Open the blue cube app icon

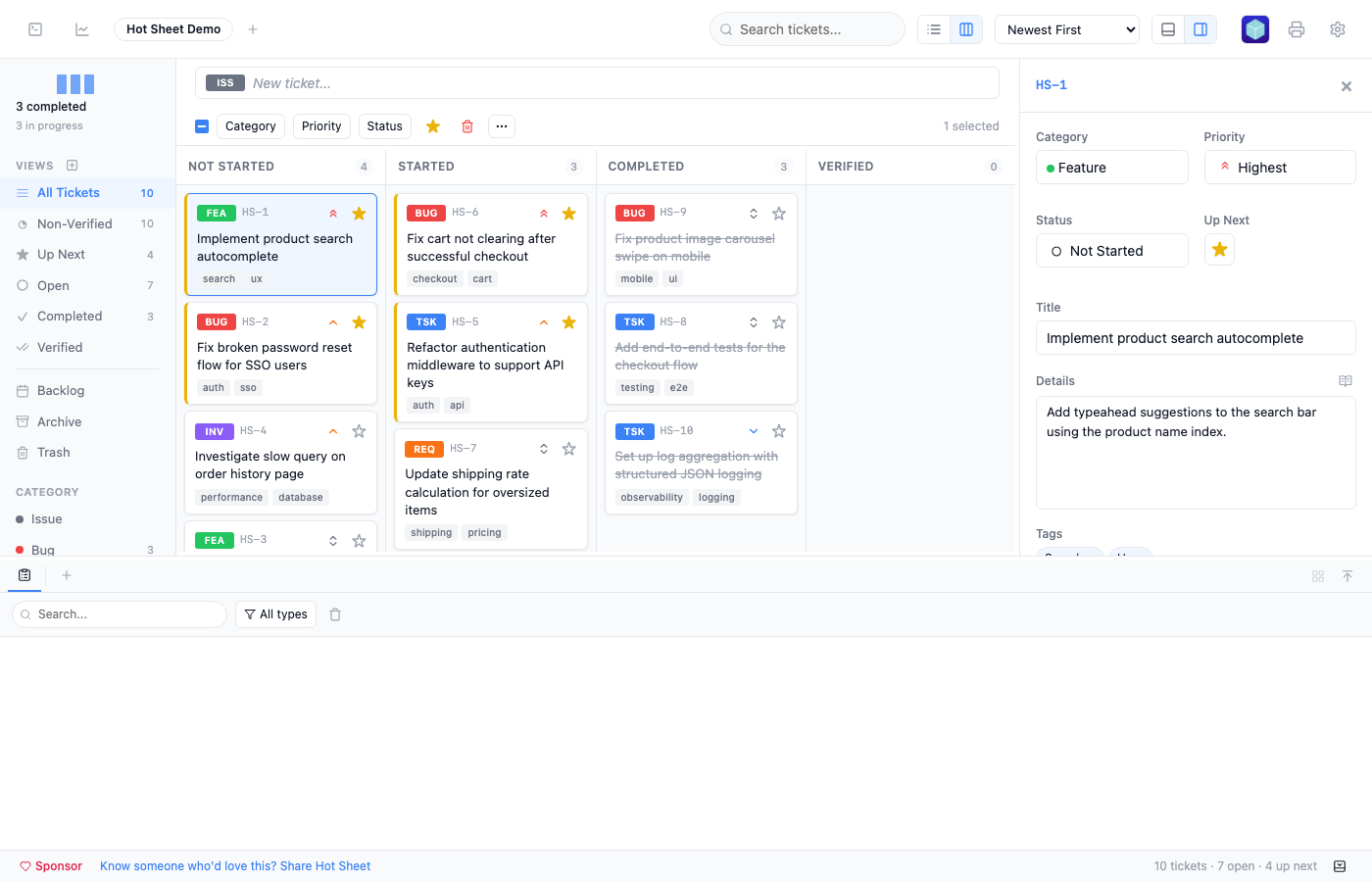(x=1255, y=29)
